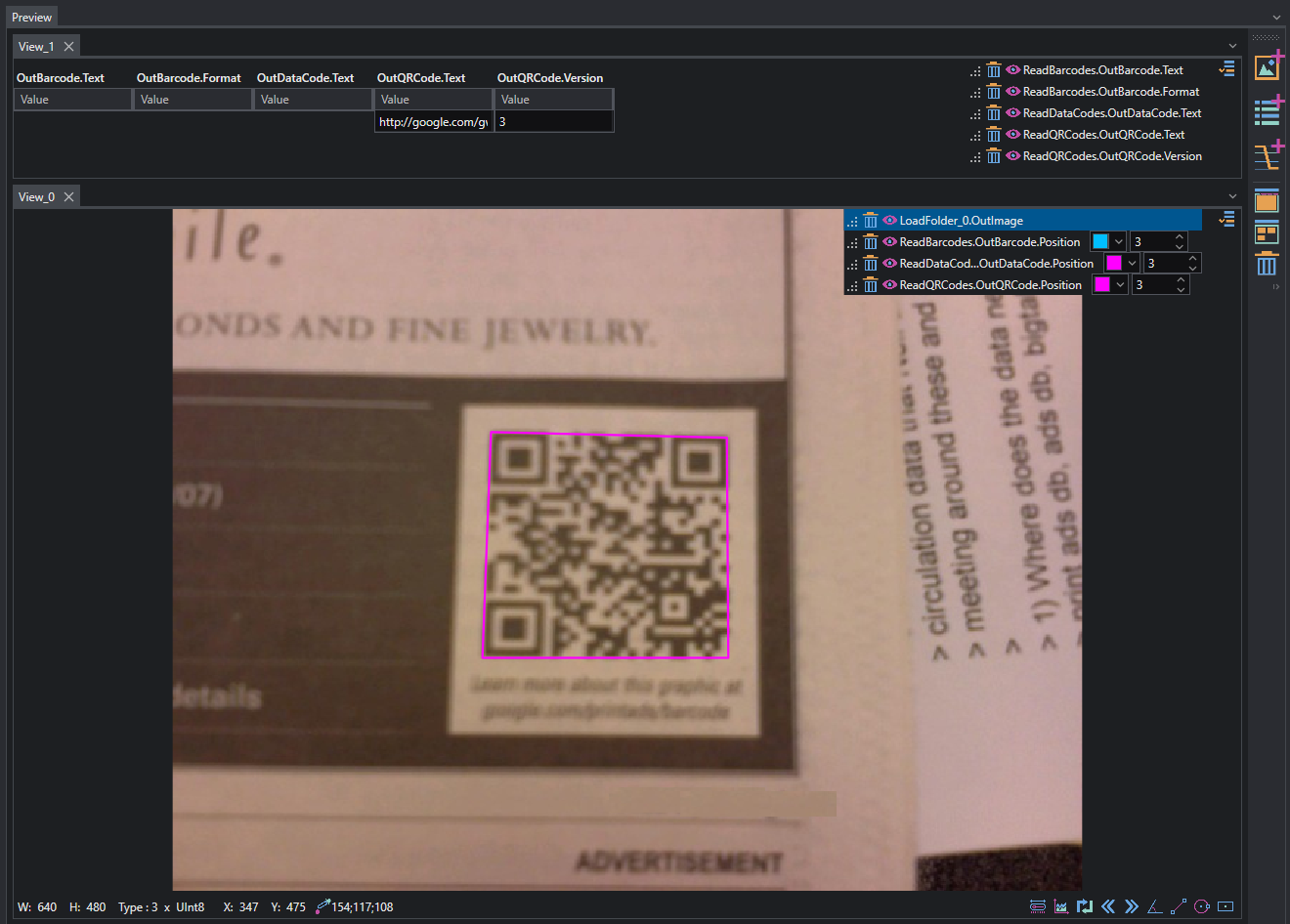
Task: Hide the ReadDataCod...OutDataCode.Position overlay
Action: pyautogui.click(x=889, y=264)
